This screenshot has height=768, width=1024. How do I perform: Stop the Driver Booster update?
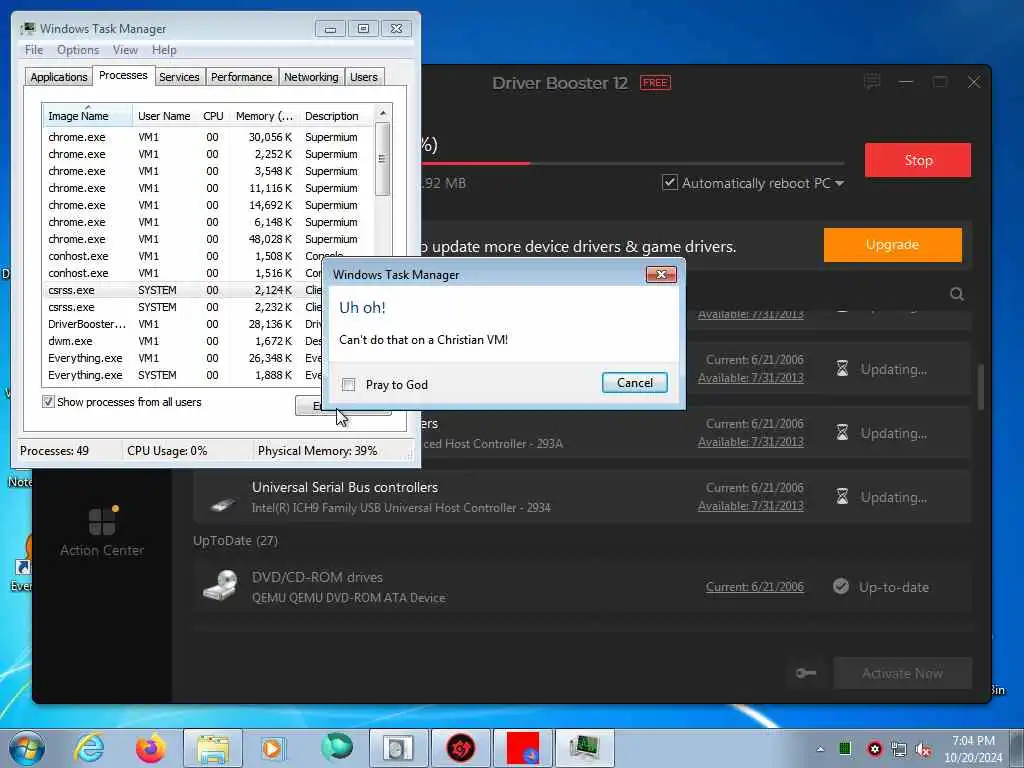[918, 160]
